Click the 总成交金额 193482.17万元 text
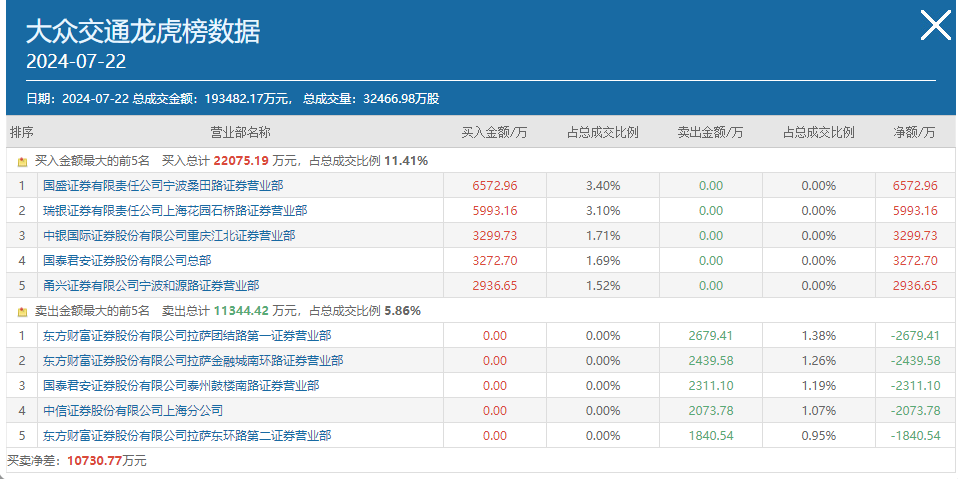This screenshot has width=958, height=479. coord(212,98)
